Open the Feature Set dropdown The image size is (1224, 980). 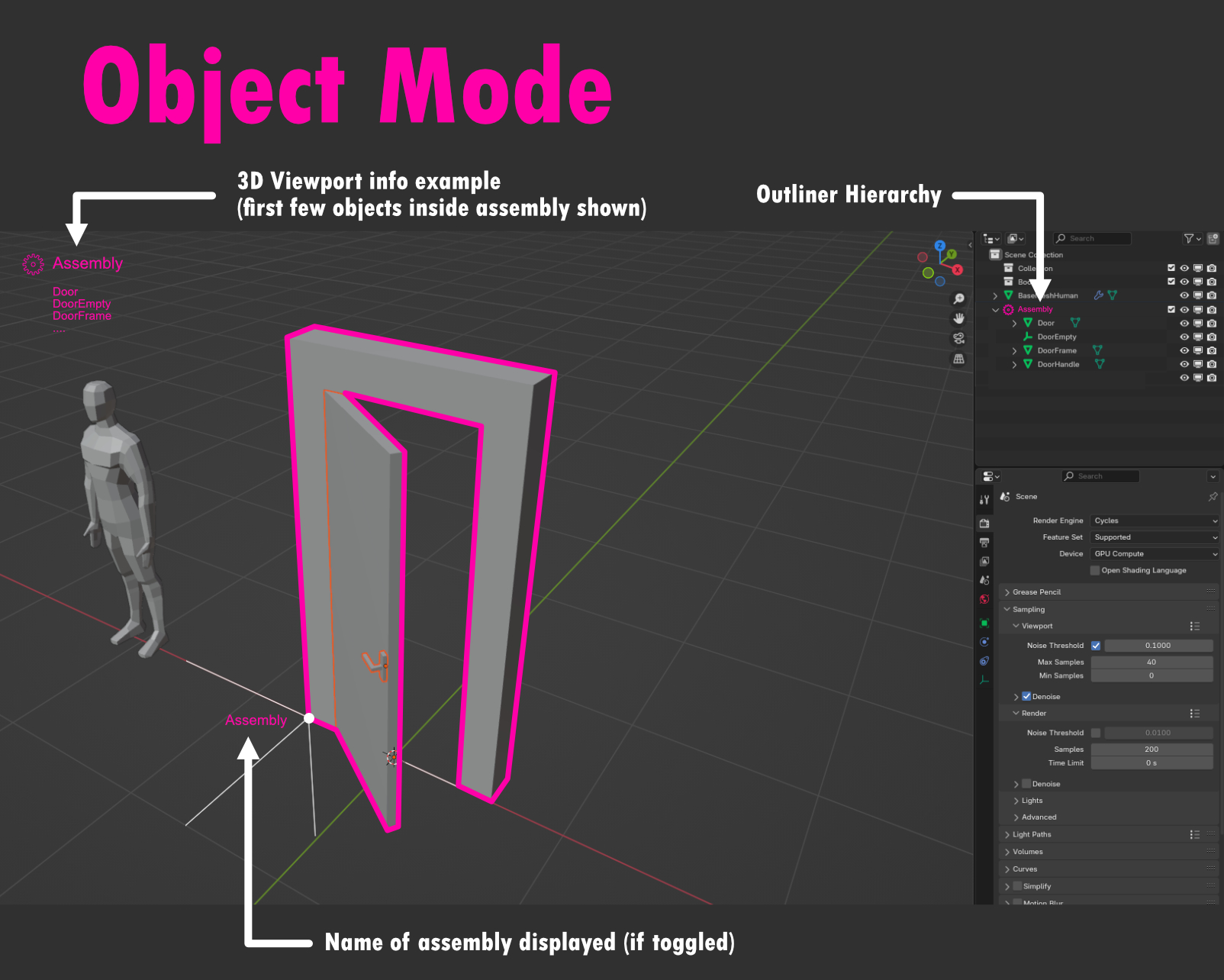pyautogui.click(x=1155, y=537)
